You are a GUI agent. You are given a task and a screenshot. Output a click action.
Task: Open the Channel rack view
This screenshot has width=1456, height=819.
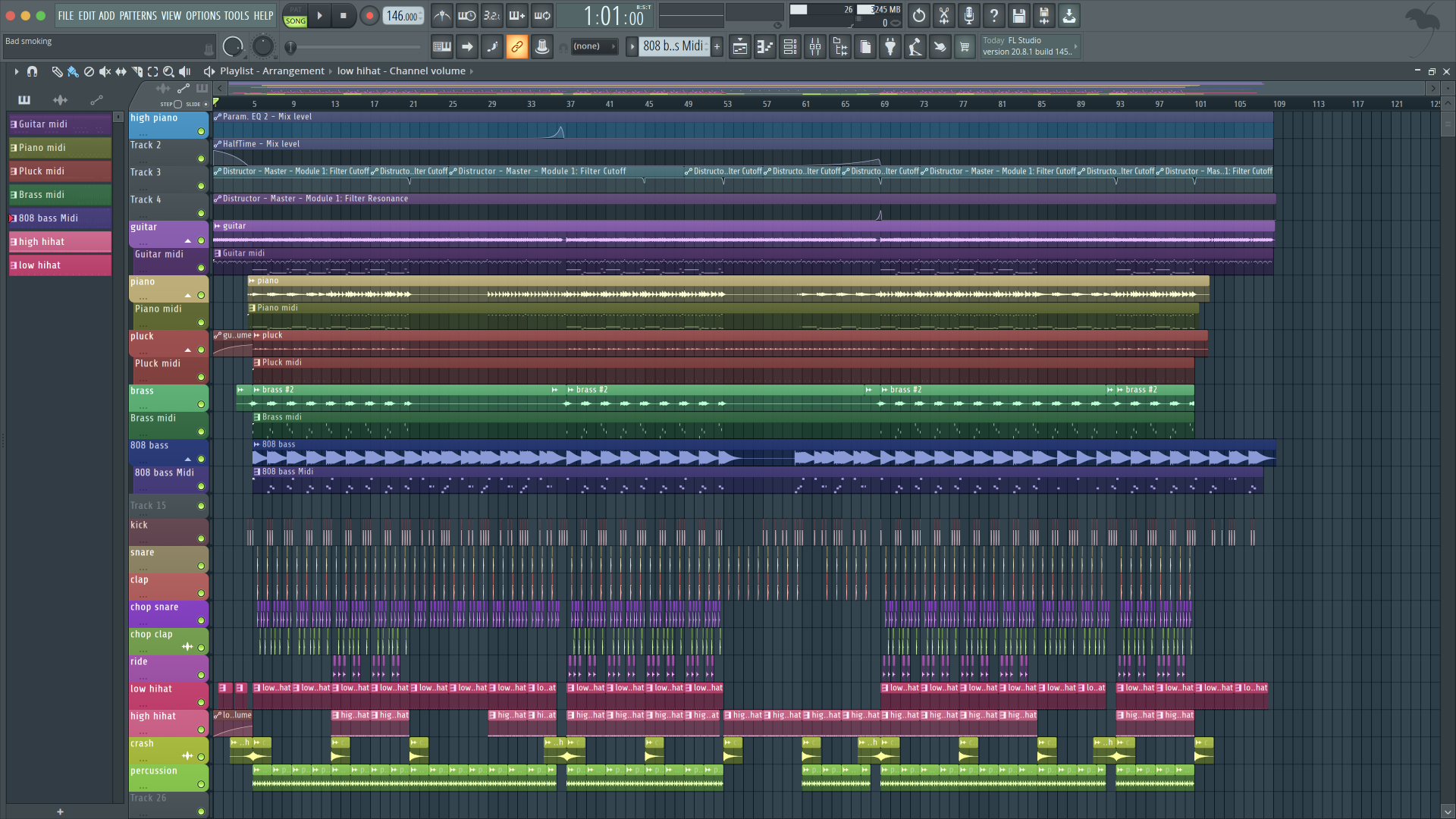[x=790, y=47]
